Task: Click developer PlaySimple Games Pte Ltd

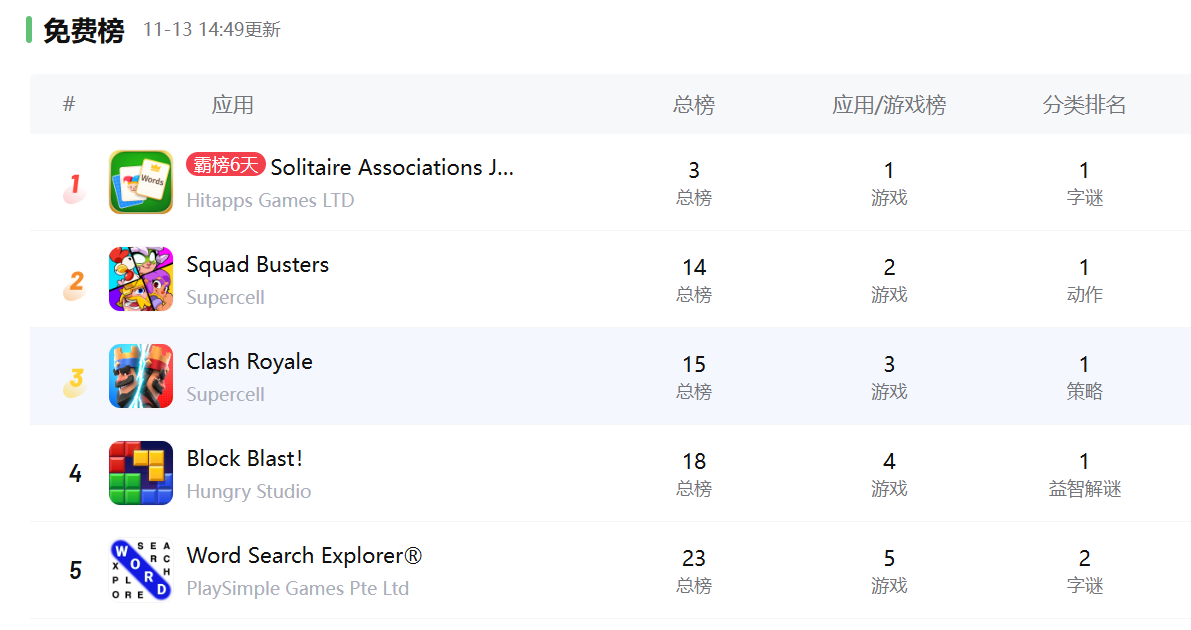Action: point(298,588)
